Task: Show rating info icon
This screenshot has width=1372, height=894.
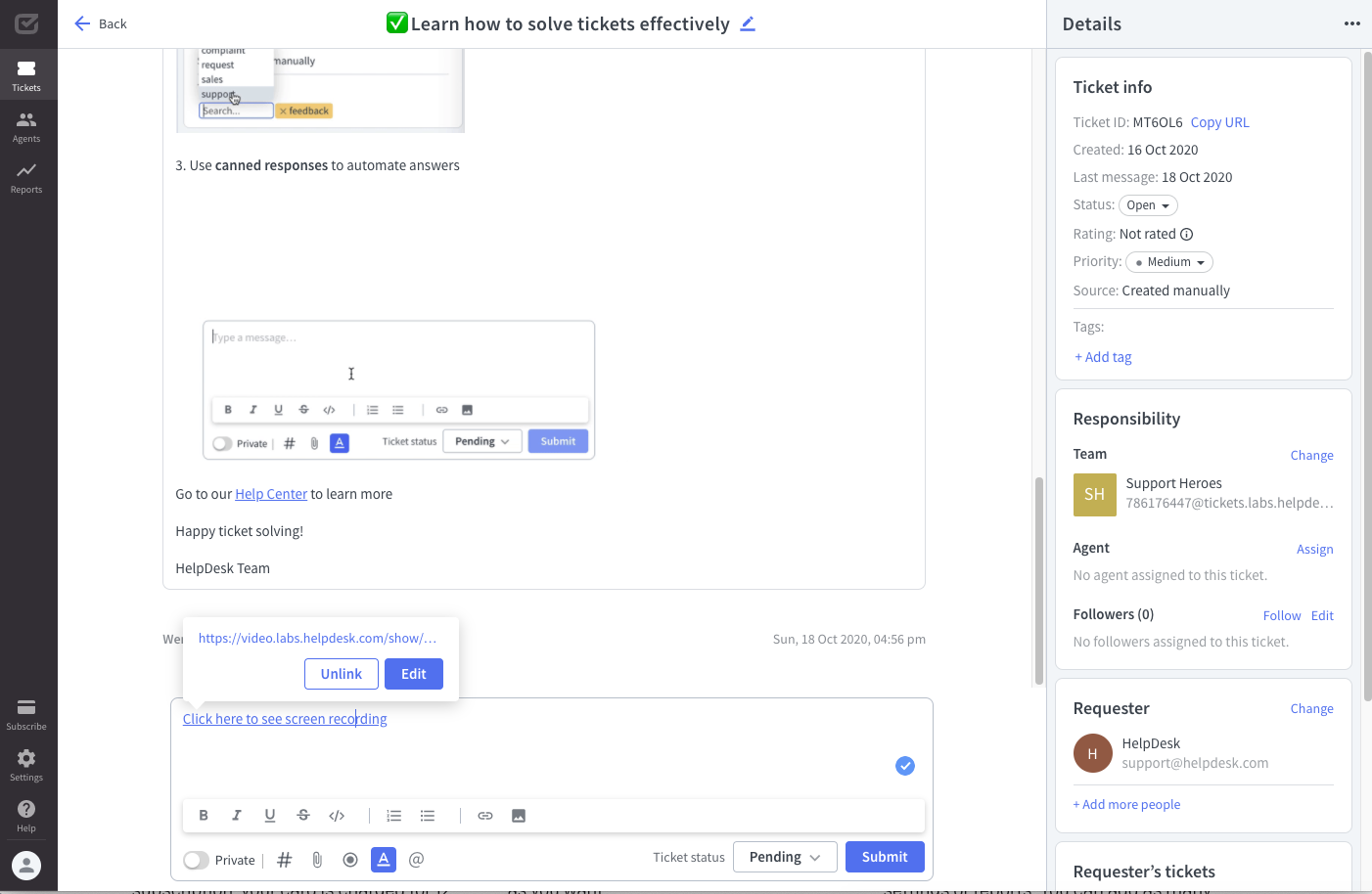Action: click(1187, 234)
